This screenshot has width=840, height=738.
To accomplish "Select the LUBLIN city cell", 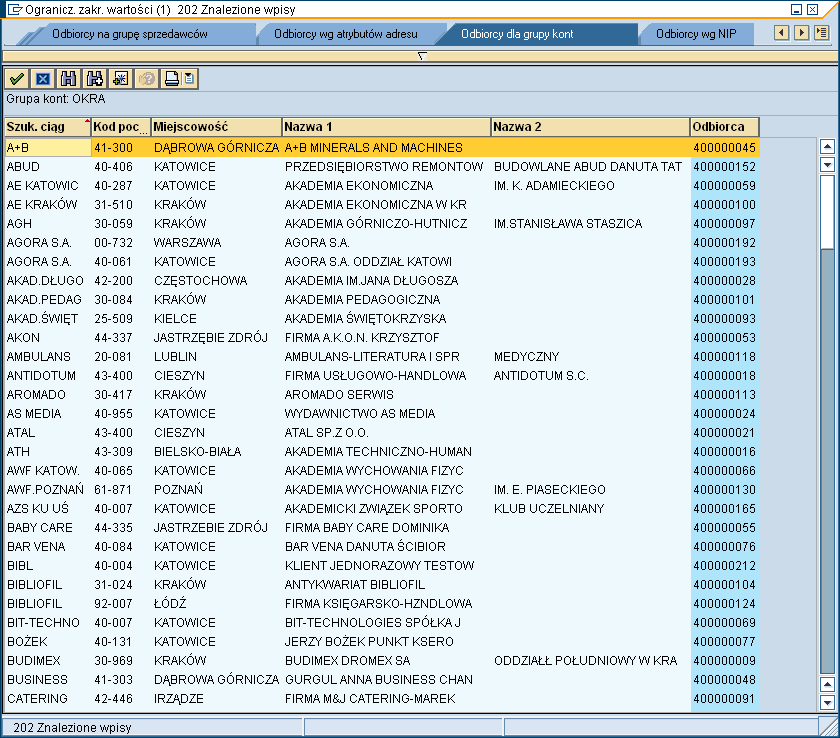I will [x=175, y=357].
